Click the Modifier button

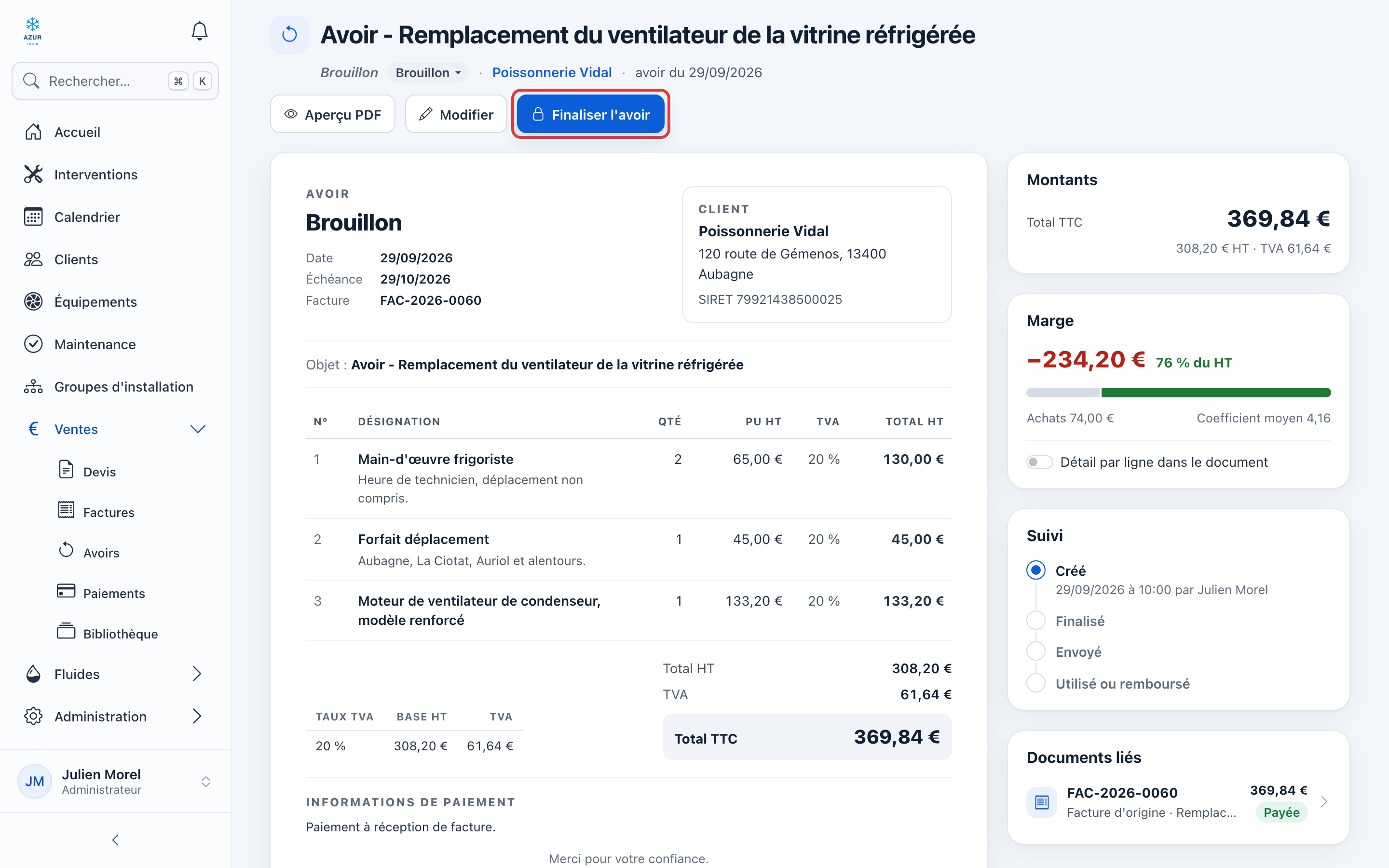tap(456, 114)
